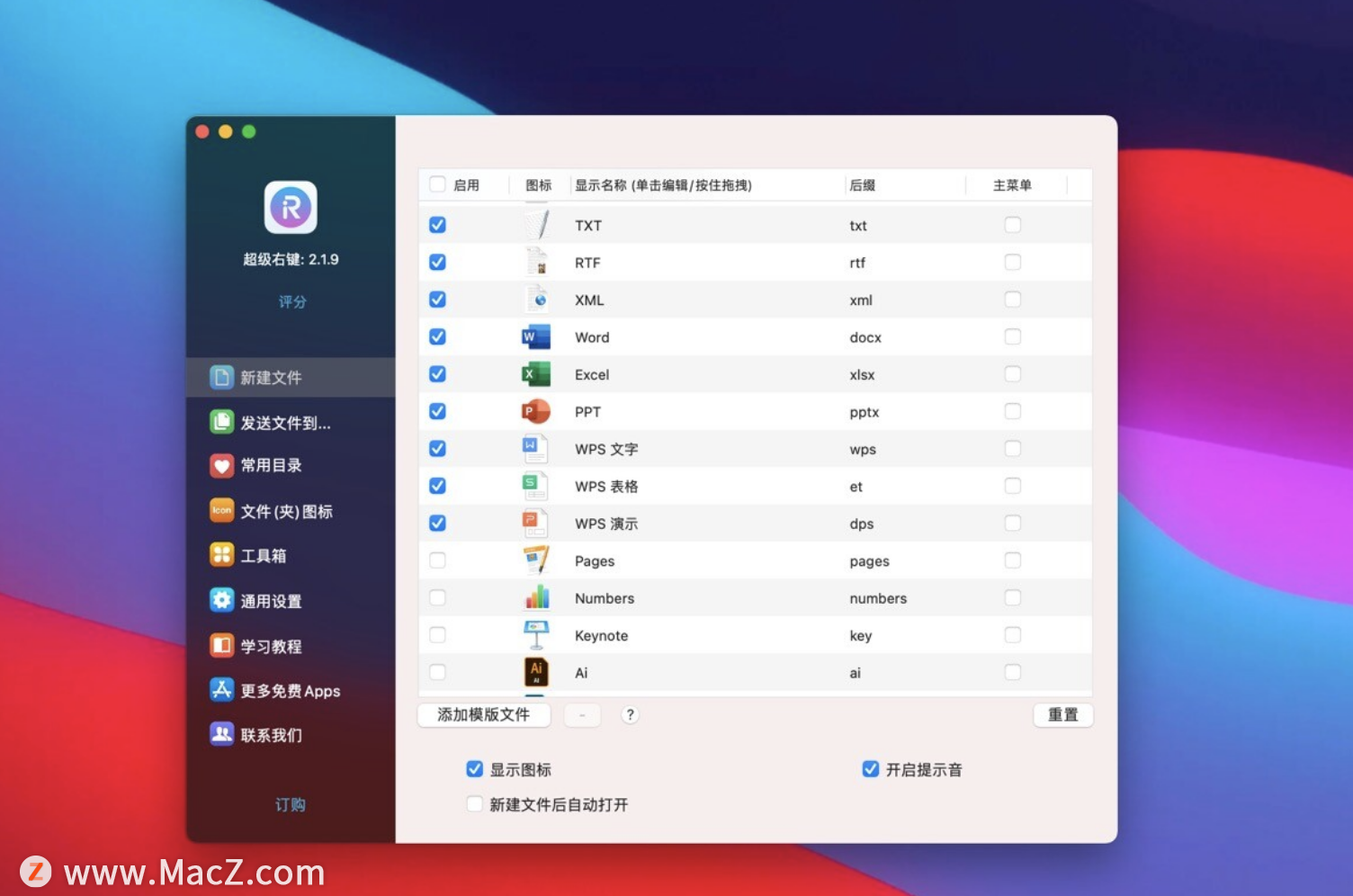Viewport: 1353px width, 896px height.
Task: Click the 重置 reset button
Action: tap(1062, 714)
